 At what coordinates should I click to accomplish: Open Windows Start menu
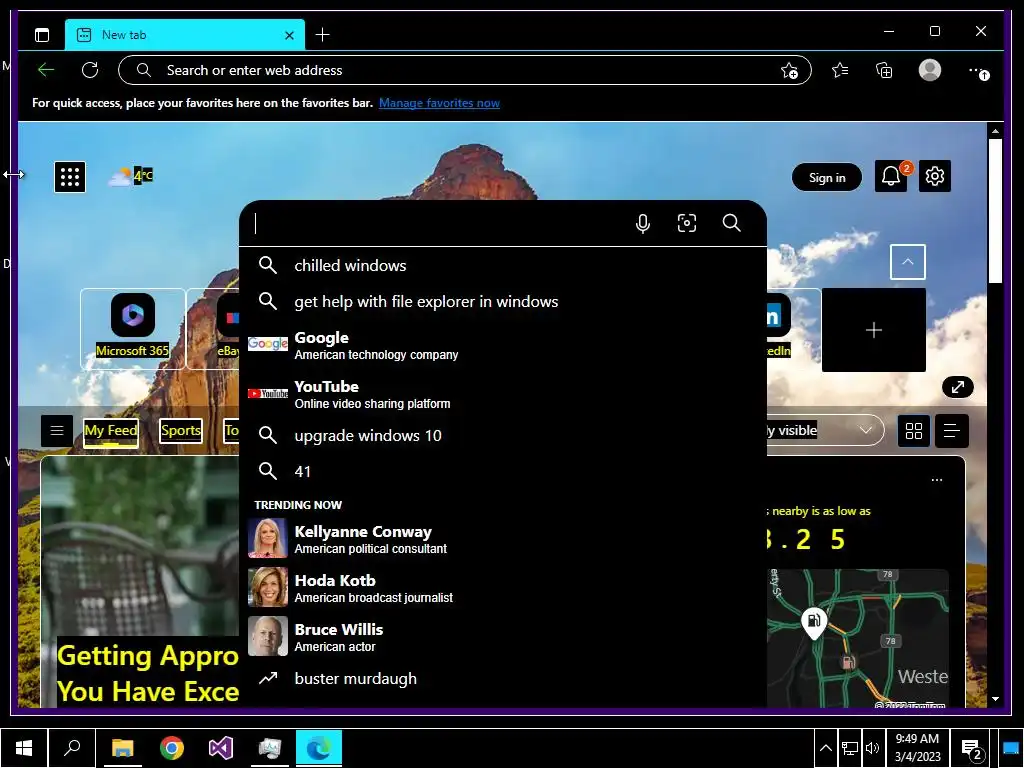tap(24, 748)
